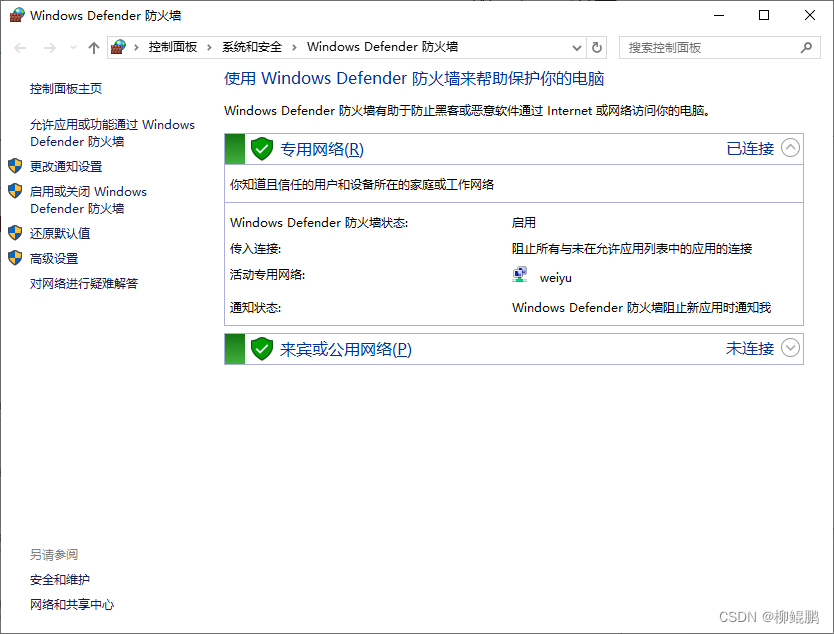
Task: Select 系统和安全 in the breadcrumb path
Action: tap(252, 47)
